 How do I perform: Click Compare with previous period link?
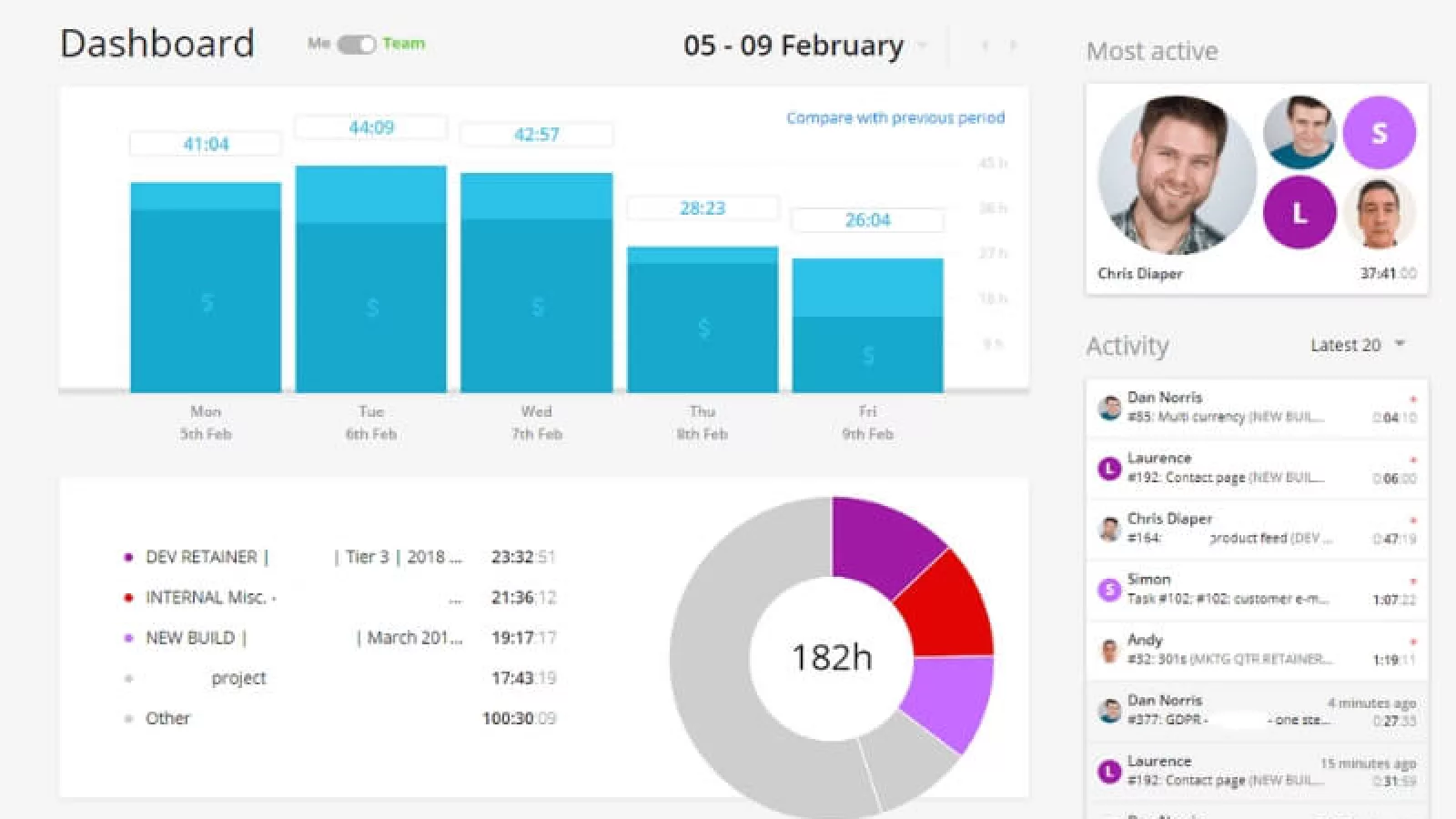pos(895,118)
